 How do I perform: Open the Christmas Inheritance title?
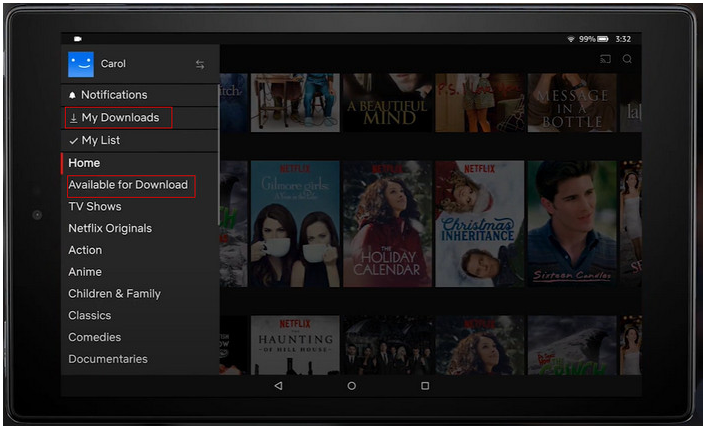pos(479,224)
